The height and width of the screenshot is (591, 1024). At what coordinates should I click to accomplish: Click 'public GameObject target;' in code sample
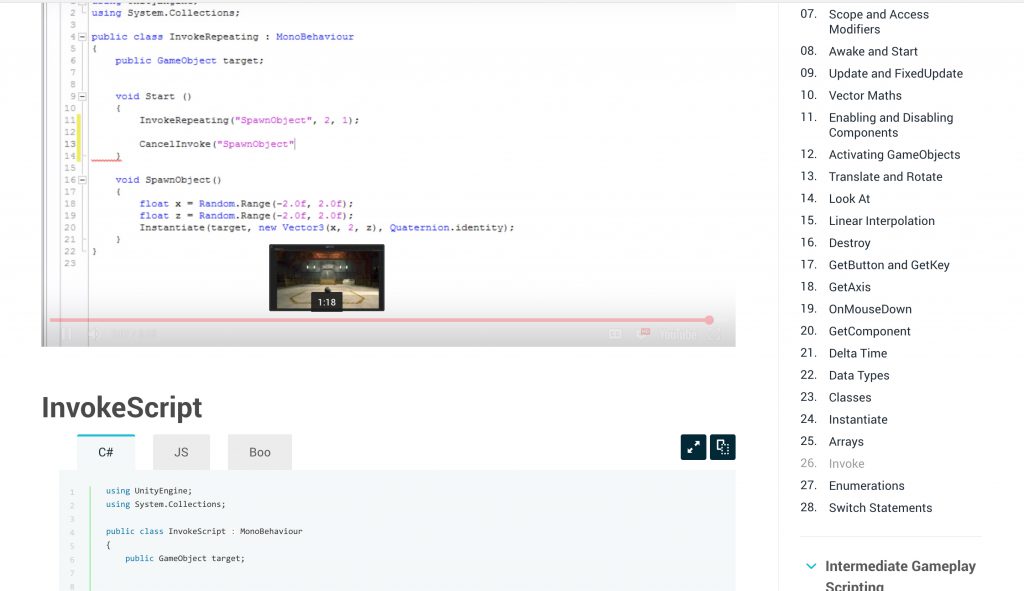coord(185,558)
